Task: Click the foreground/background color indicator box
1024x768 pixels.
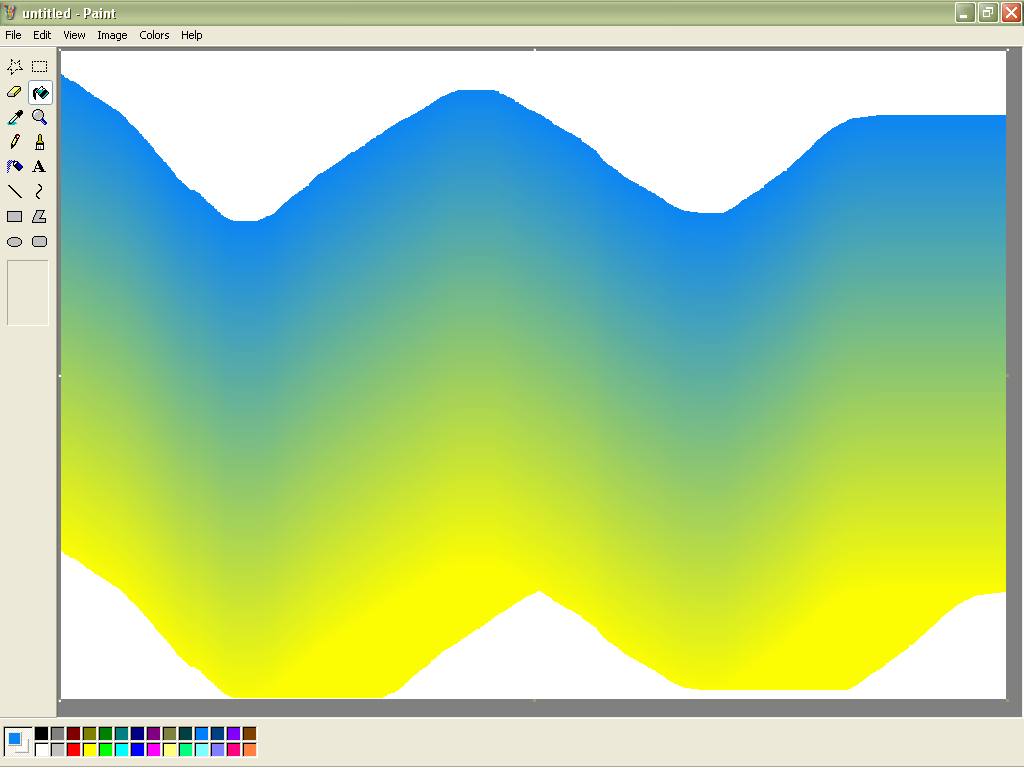Action: point(17,741)
